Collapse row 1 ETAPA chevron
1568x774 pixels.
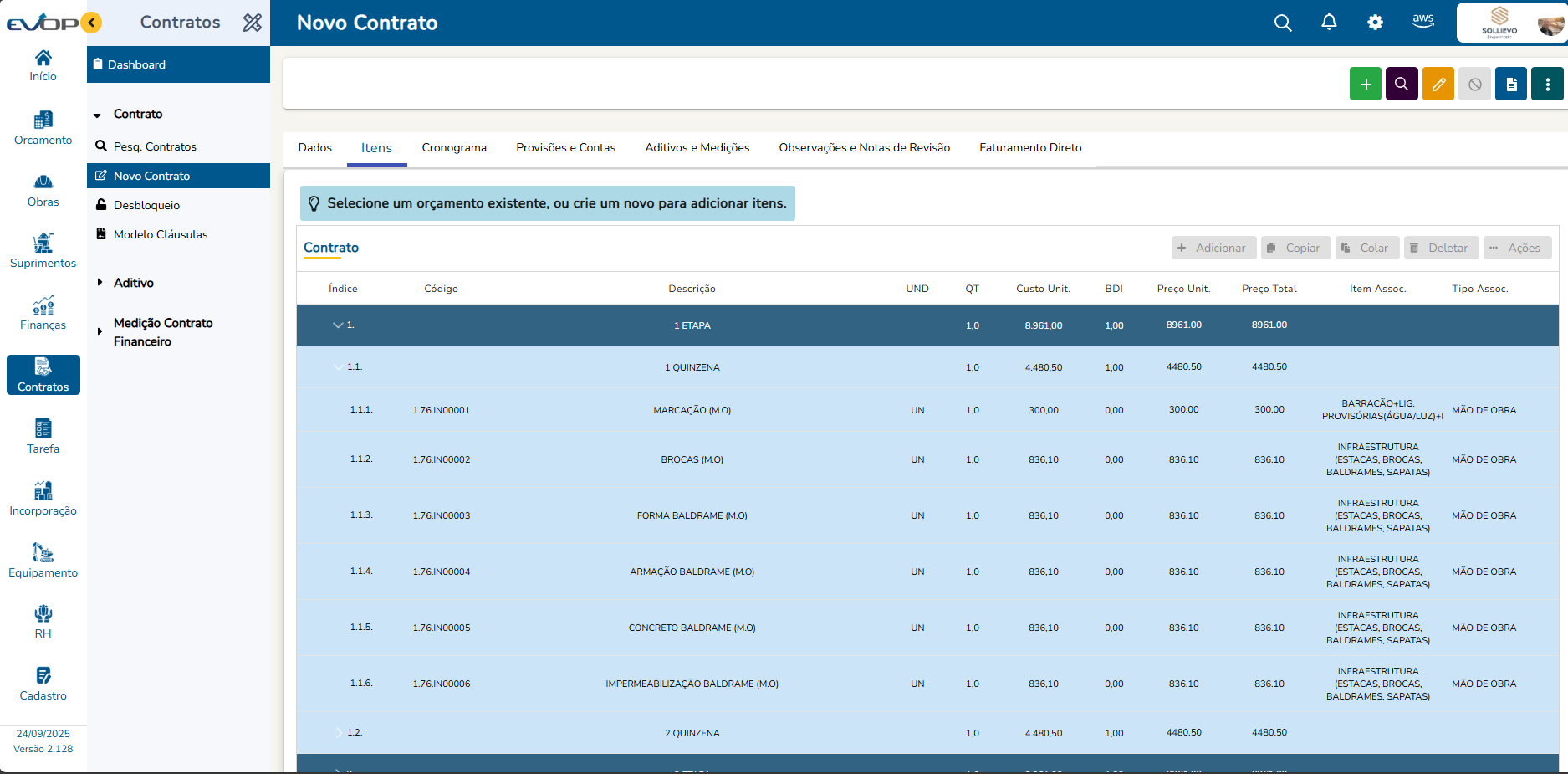338,325
